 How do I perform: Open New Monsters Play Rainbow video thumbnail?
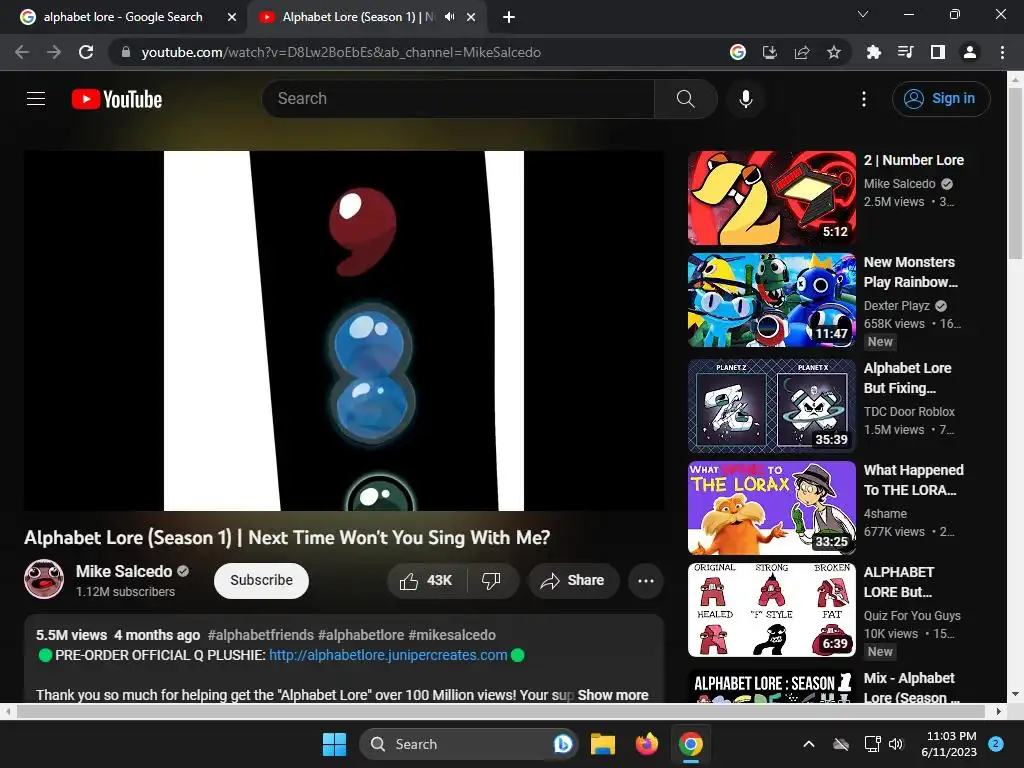coord(772,300)
